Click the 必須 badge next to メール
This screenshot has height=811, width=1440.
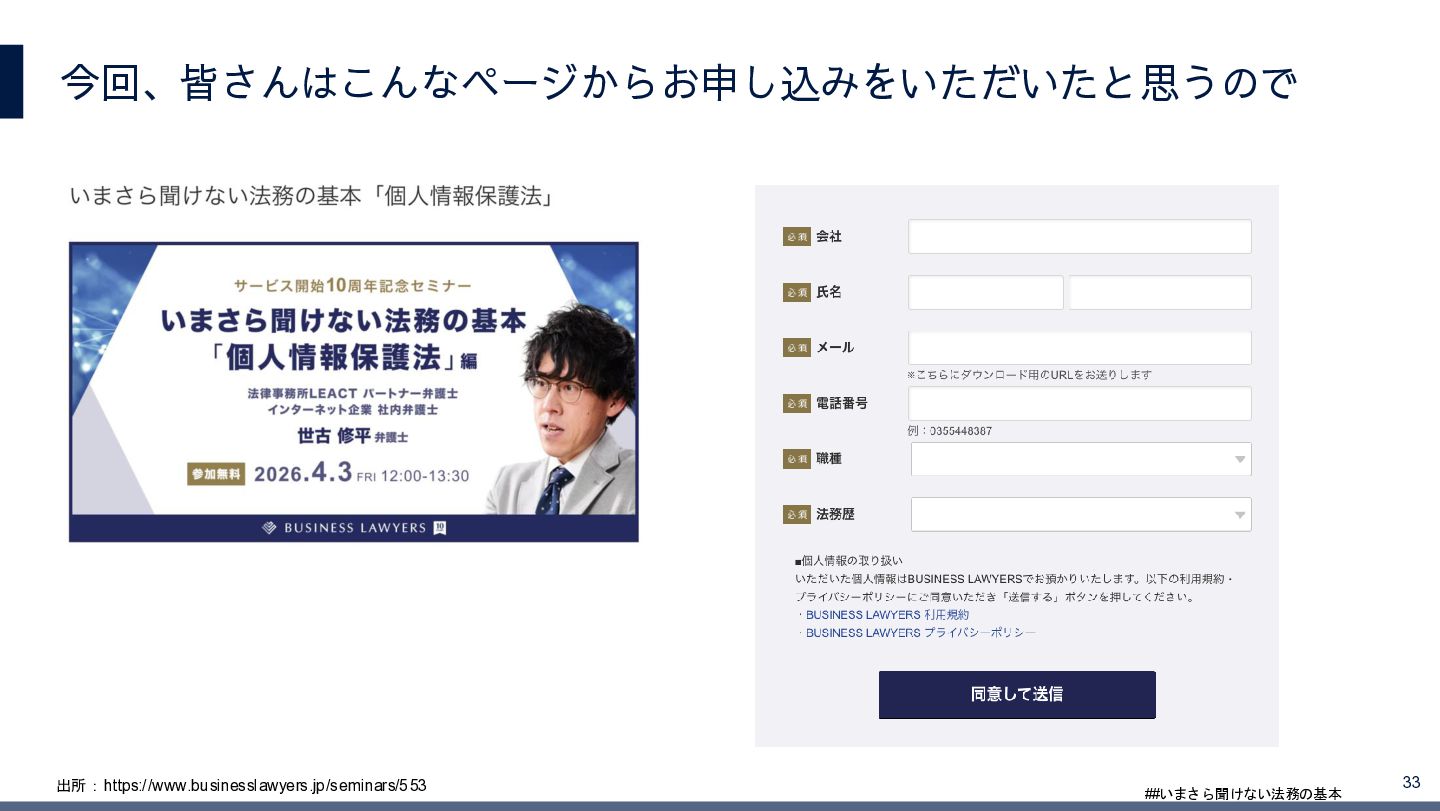(797, 348)
